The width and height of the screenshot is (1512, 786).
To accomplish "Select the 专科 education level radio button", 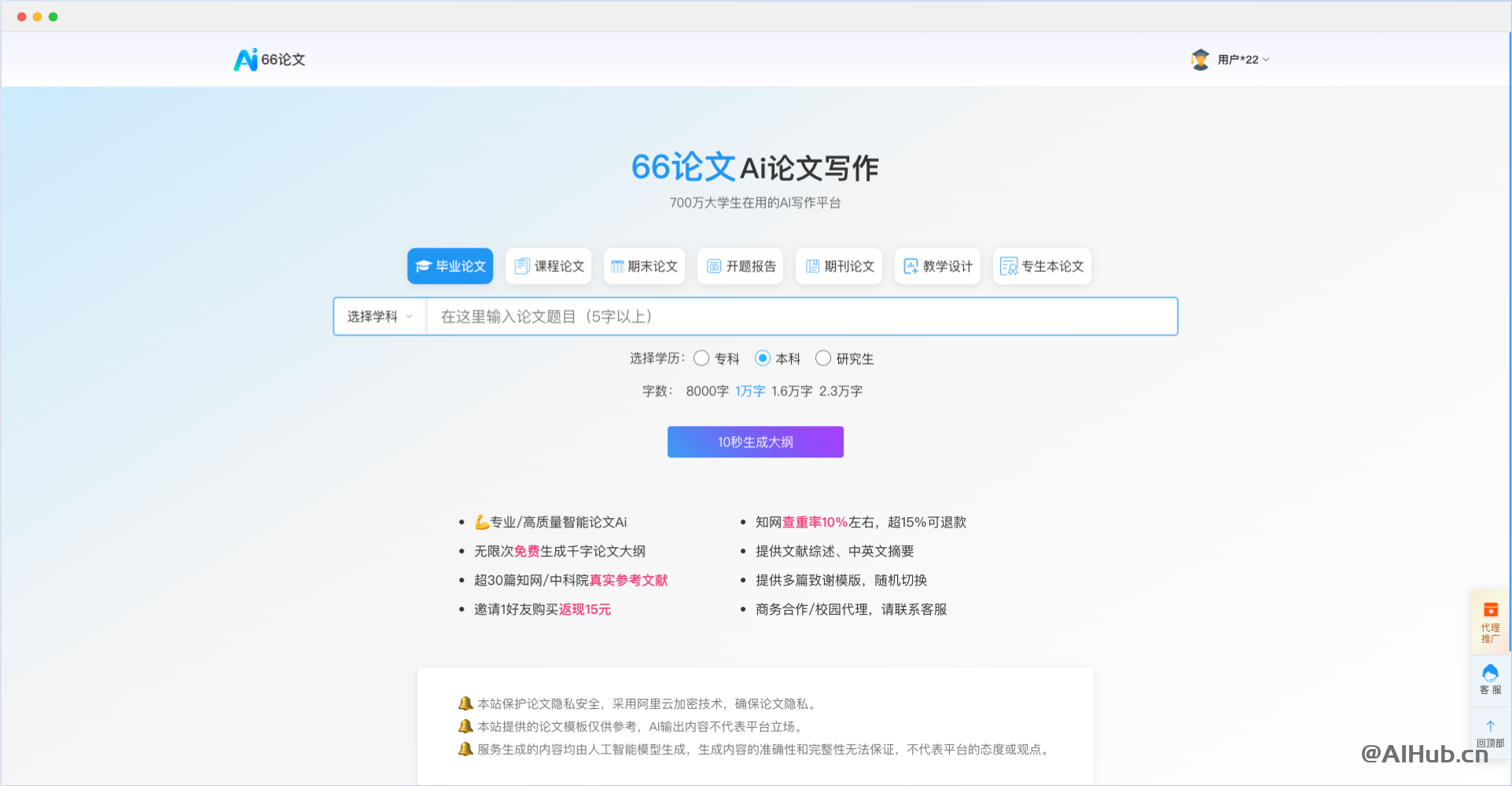I will click(x=701, y=358).
